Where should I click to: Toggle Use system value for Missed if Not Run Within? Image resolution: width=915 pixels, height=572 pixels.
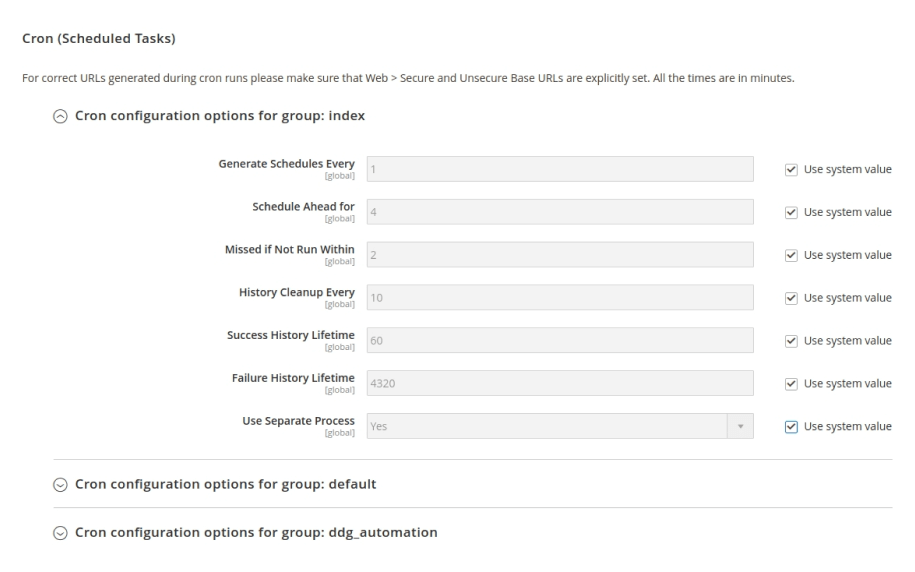pos(793,255)
